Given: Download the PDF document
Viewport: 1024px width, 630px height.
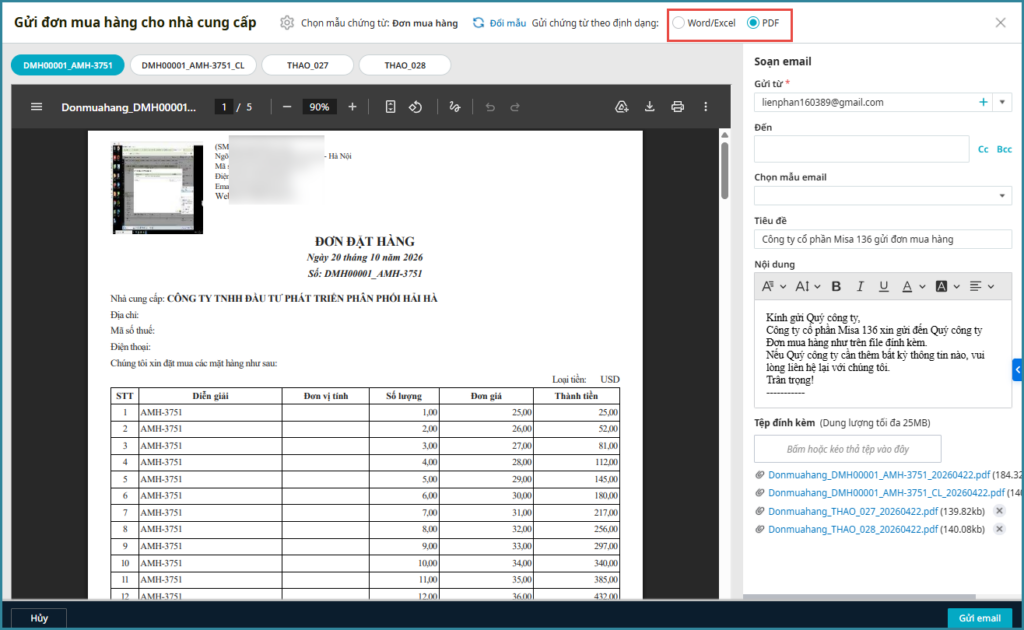Looking at the screenshot, I should [x=649, y=107].
